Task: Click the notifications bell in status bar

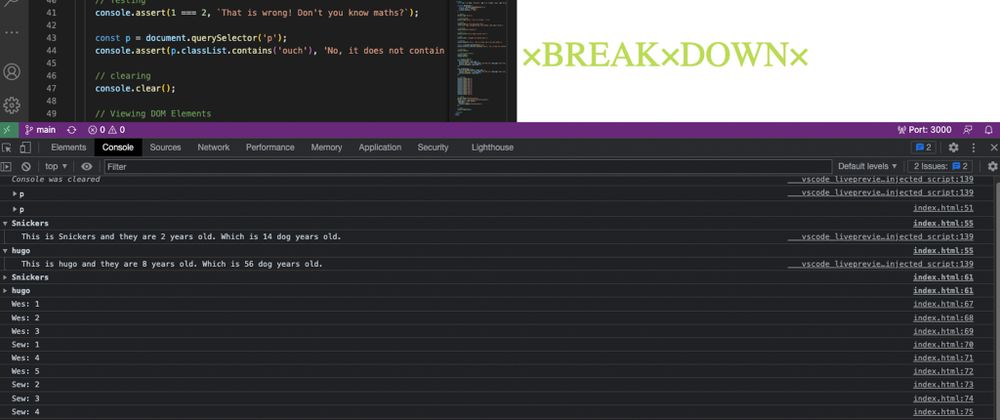Action: pyautogui.click(x=989, y=130)
